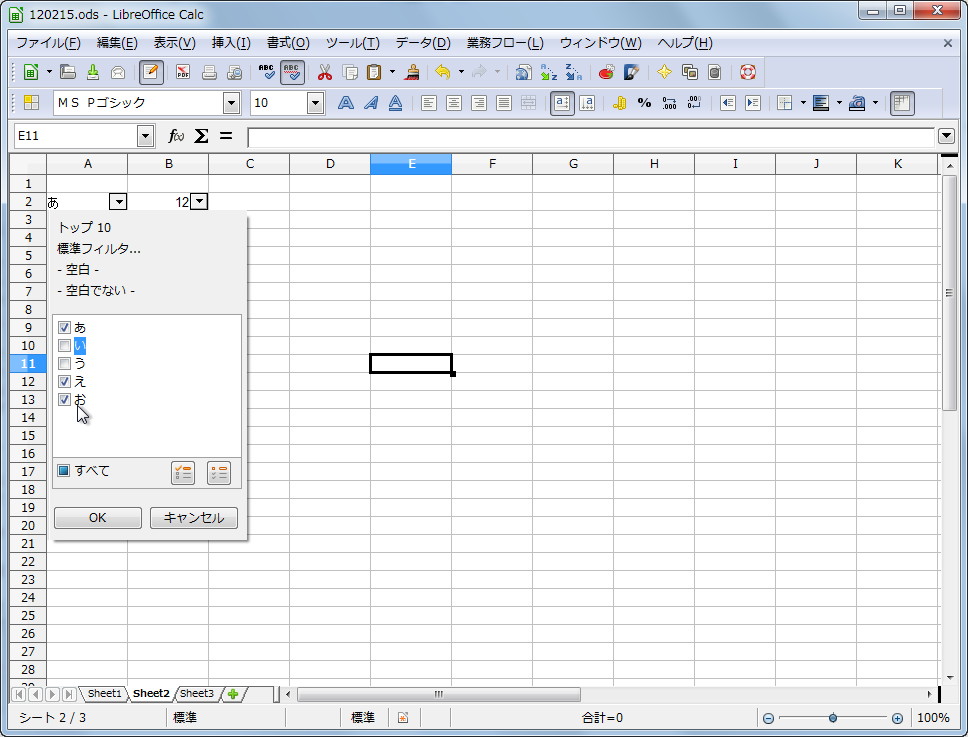This screenshot has height=737, width=968.
Task: Open the ファイル(F) menu
Action: tap(48, 43)
